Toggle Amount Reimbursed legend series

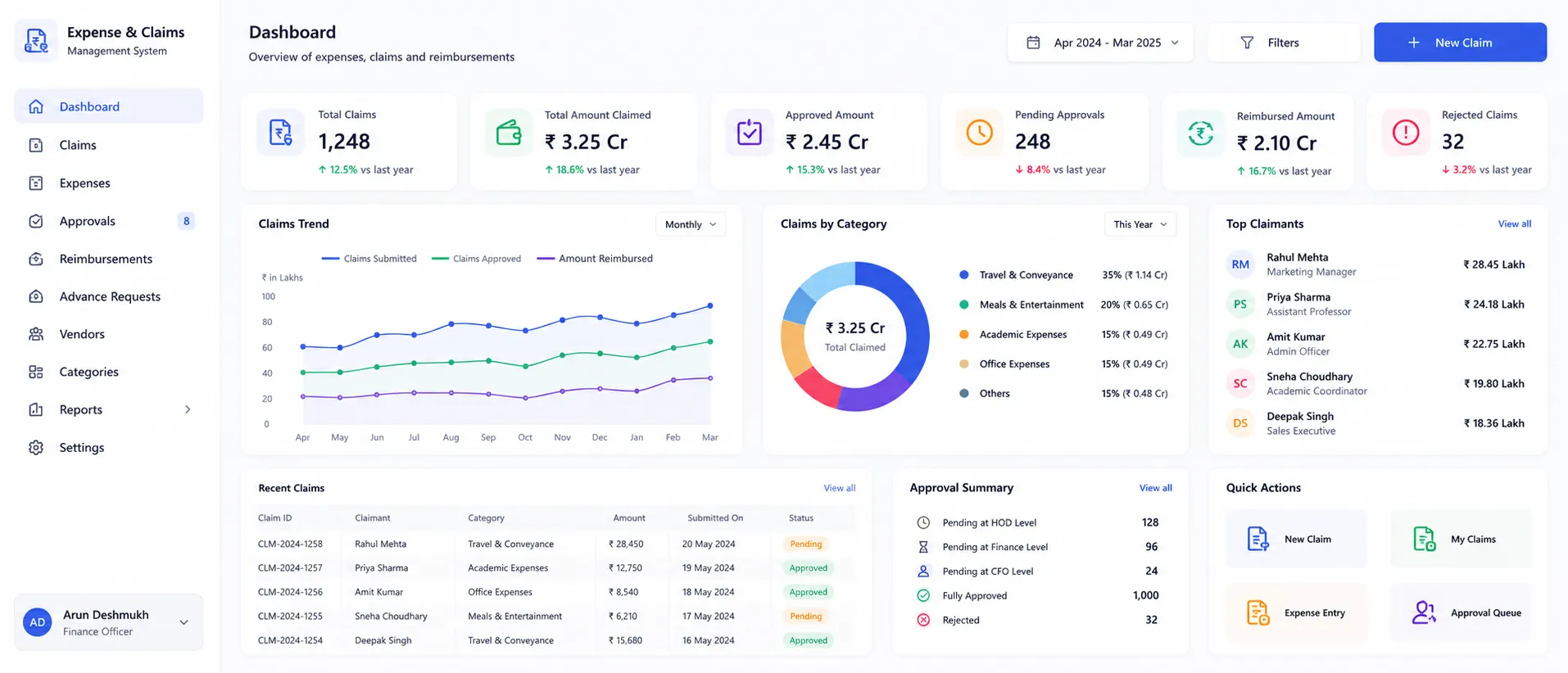(x=595, y=259)
